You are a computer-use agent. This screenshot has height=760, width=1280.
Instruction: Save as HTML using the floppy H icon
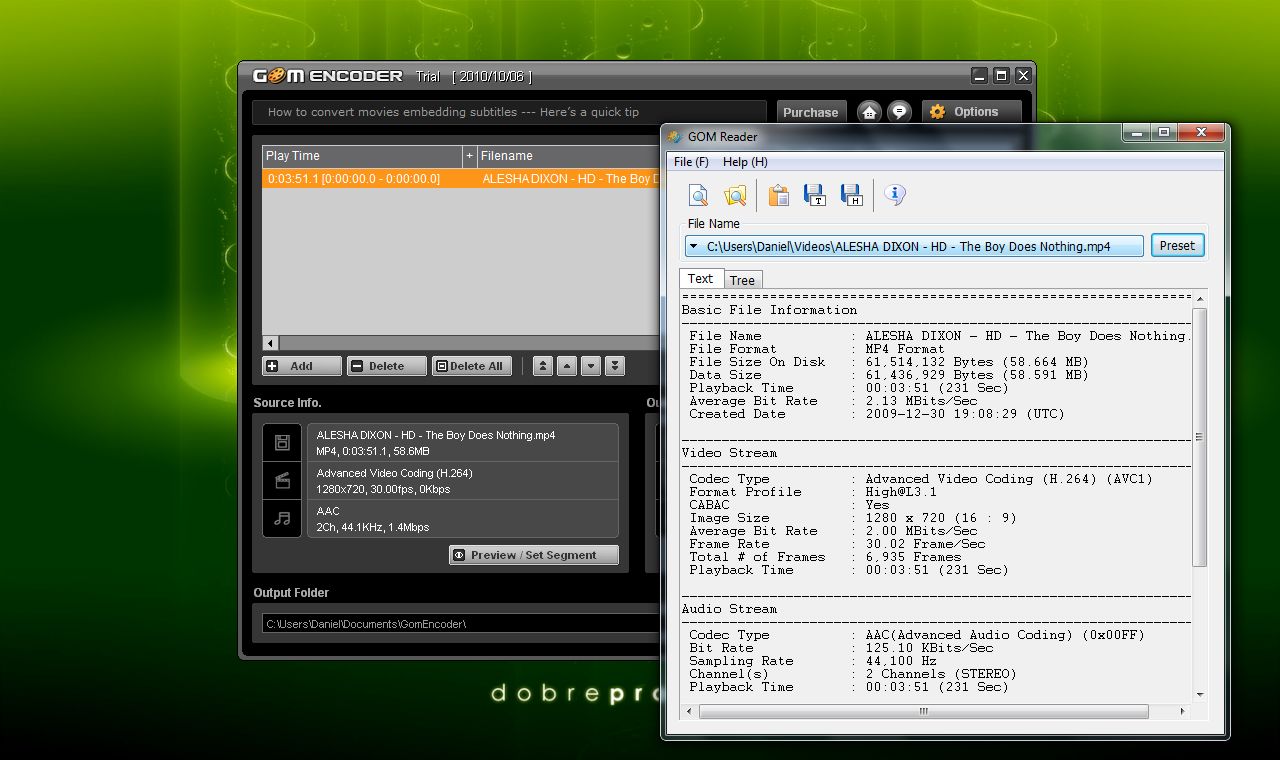(852, 196)
